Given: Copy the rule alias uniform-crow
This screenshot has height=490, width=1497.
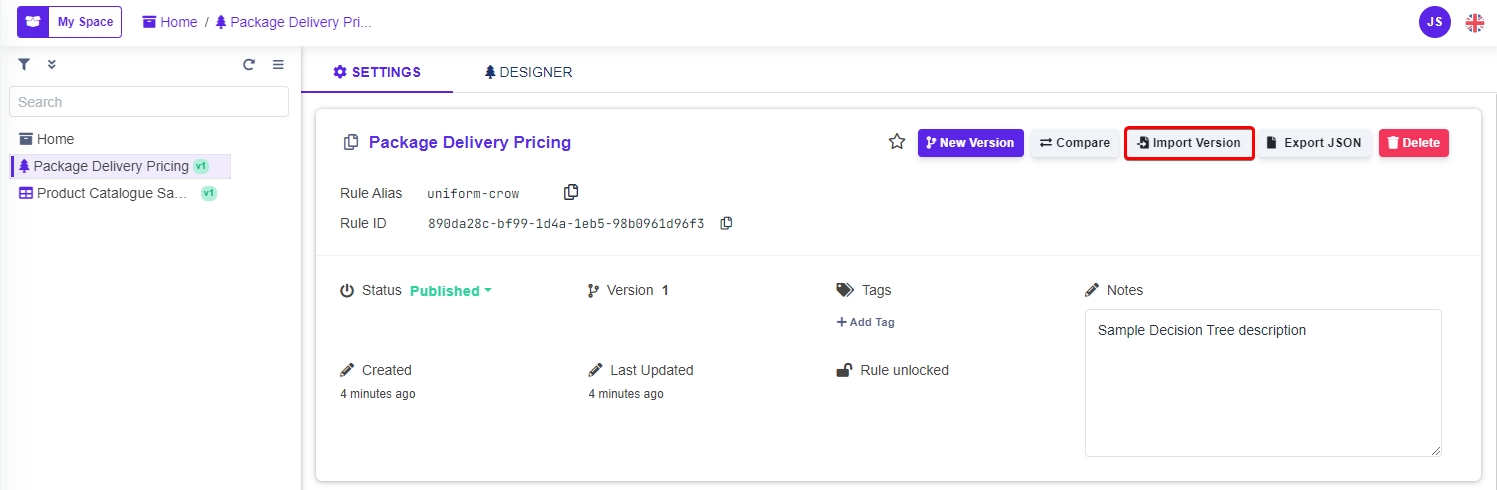Looking at the screenshot, I should (571, 192).
